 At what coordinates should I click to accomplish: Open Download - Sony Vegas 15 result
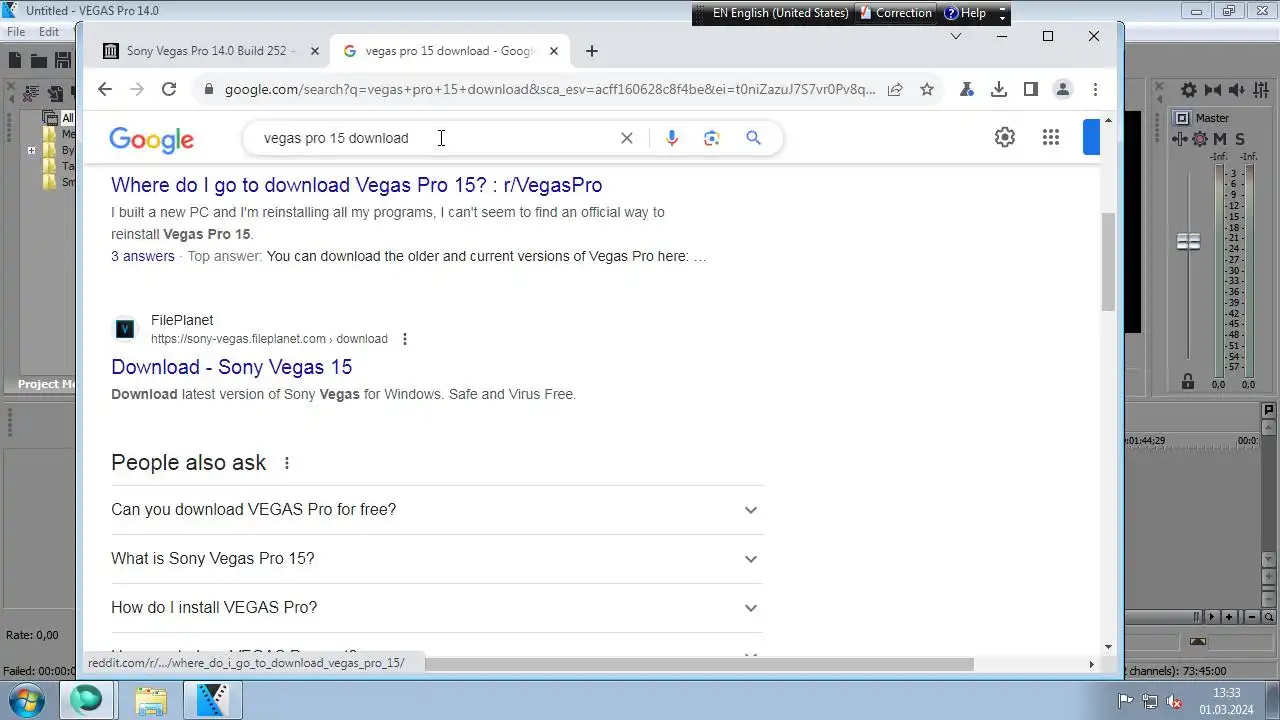[232, 367]
